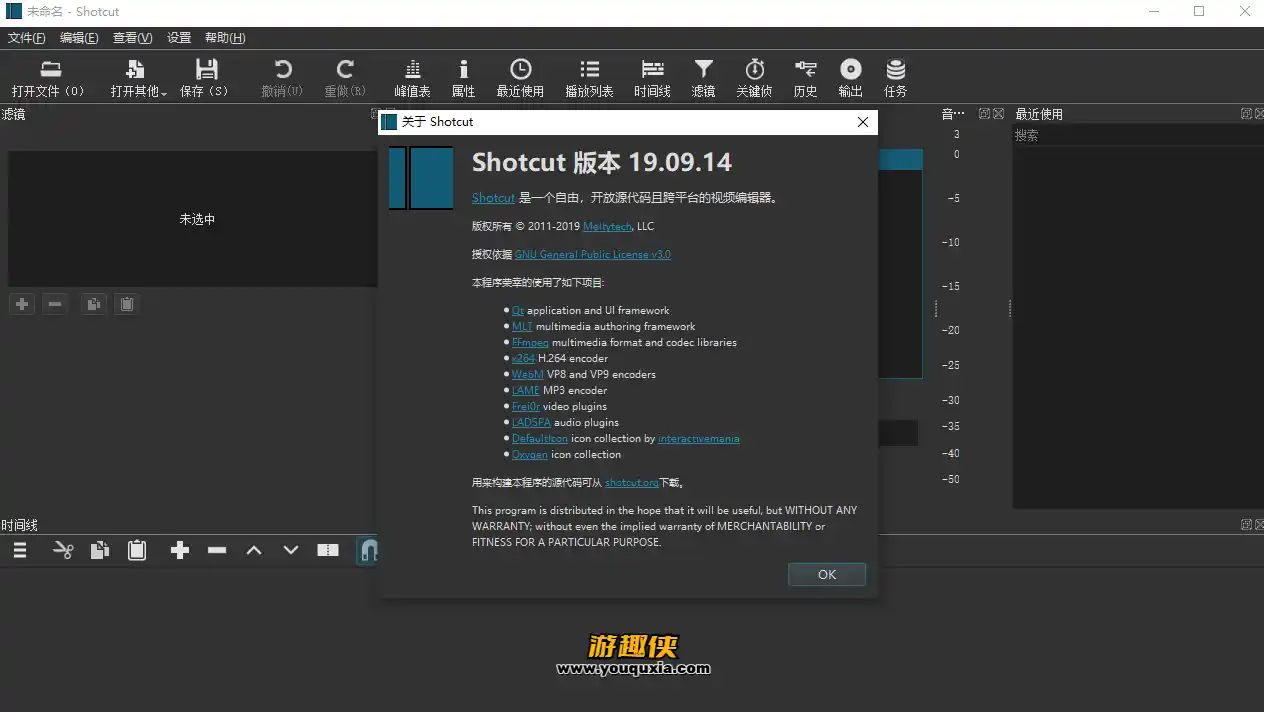Viewport: 1264px width, 712px height.
Task: Open the Jobs (任务) stack icon
Action: (896, 69)
